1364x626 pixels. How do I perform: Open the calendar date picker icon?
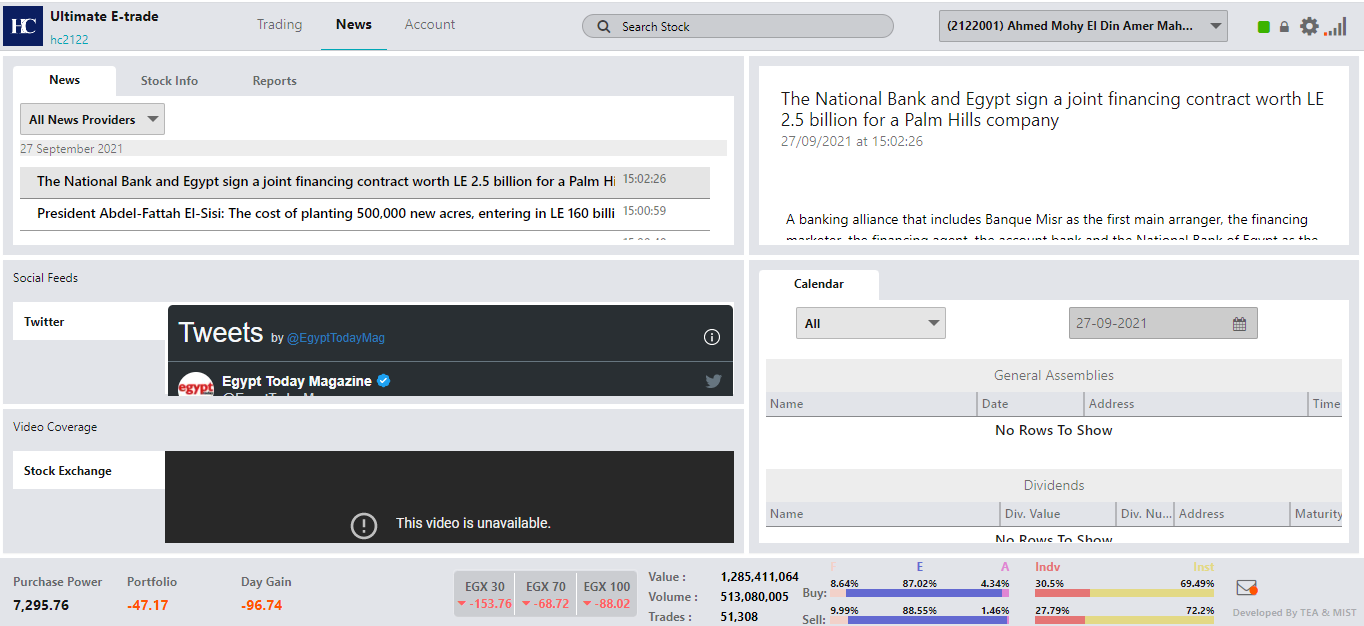click(1240, 324)
